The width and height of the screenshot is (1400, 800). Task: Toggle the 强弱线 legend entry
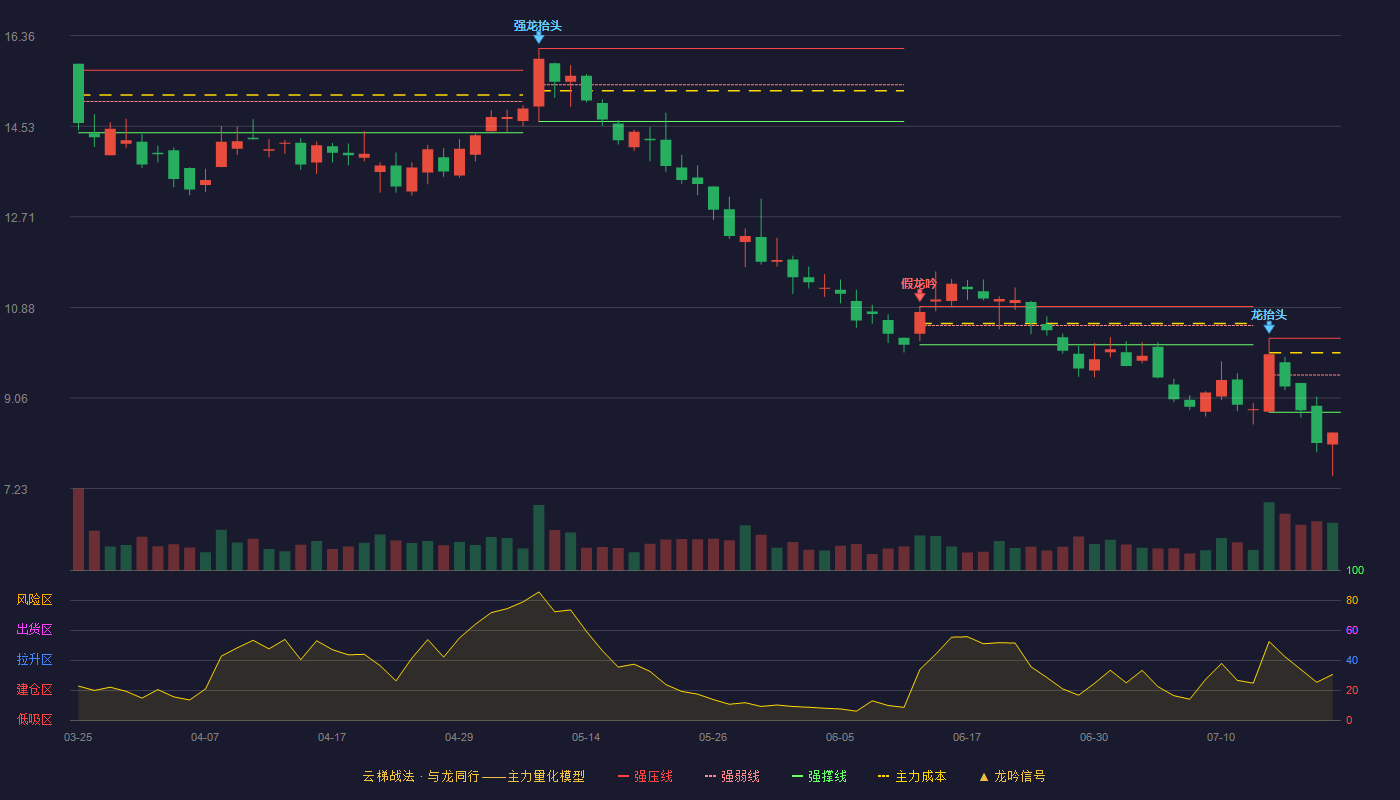coord(733,776)
